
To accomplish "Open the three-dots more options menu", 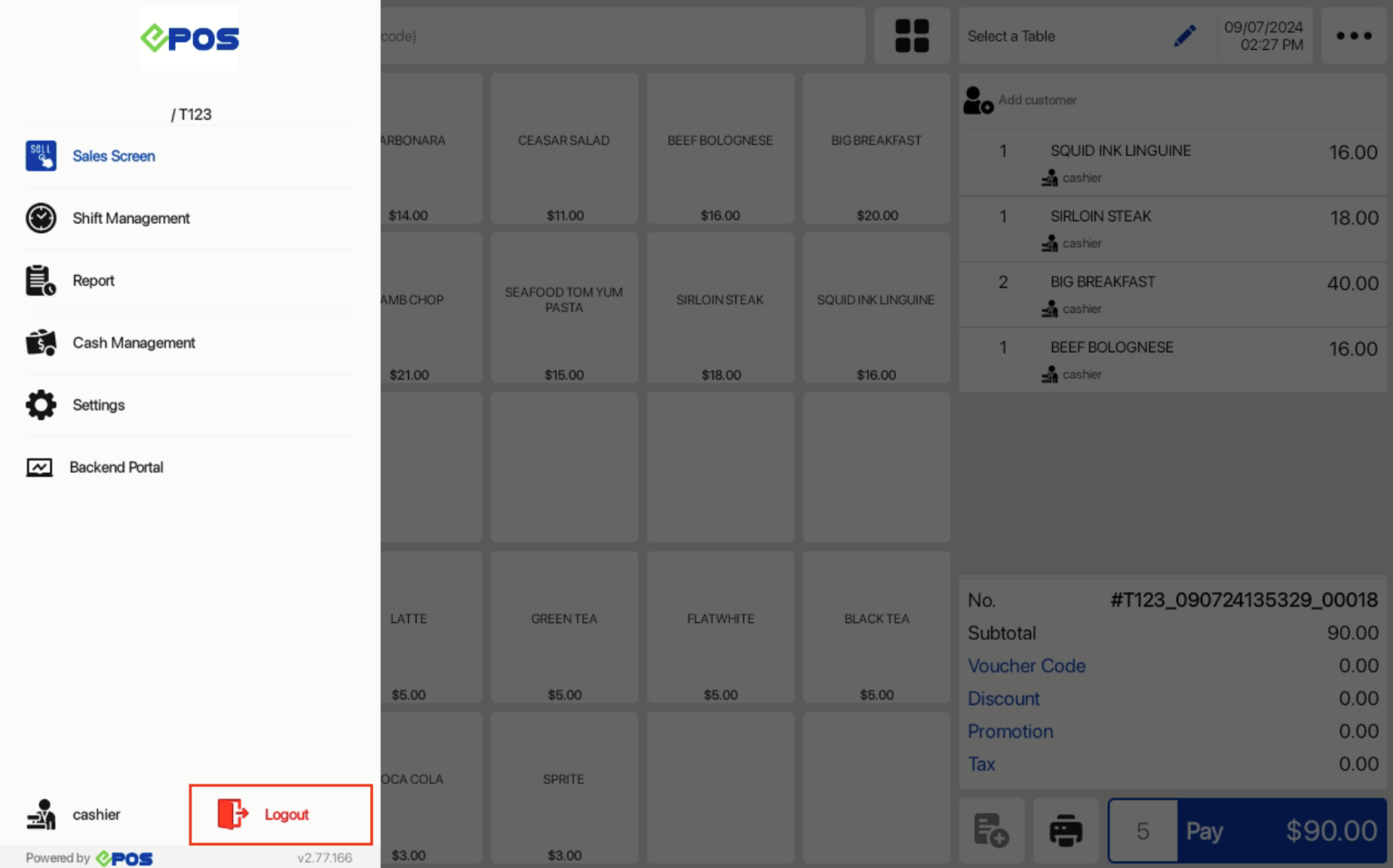I will (x=1354, y=36).
